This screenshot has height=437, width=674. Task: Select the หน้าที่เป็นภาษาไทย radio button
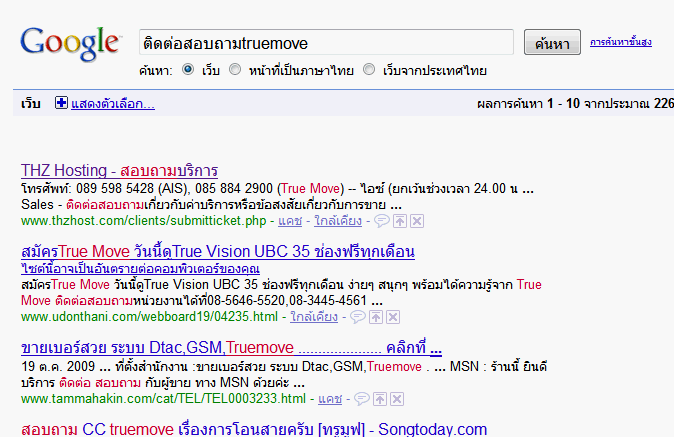pos(235,69)
